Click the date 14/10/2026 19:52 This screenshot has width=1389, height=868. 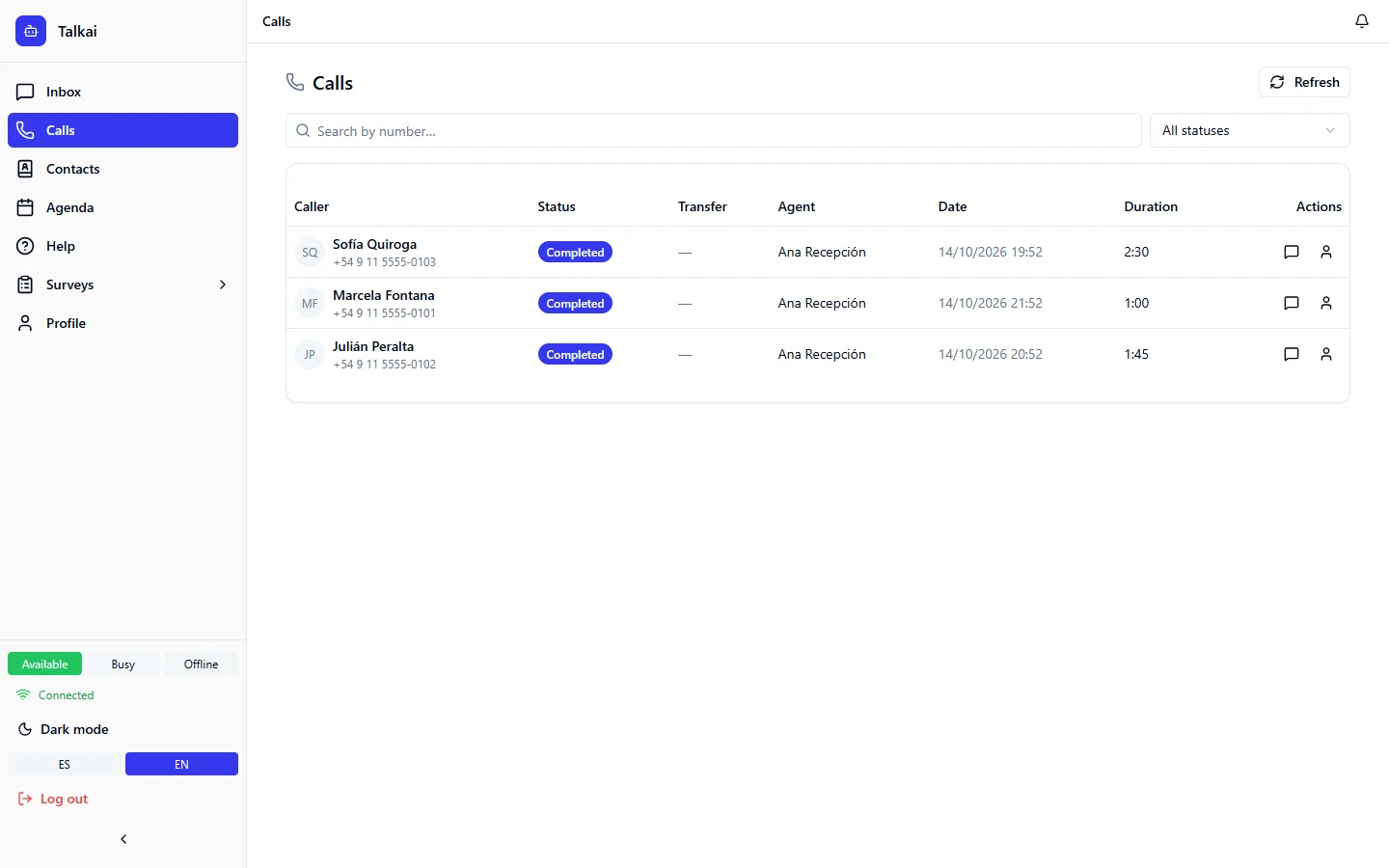click(990, 252)
